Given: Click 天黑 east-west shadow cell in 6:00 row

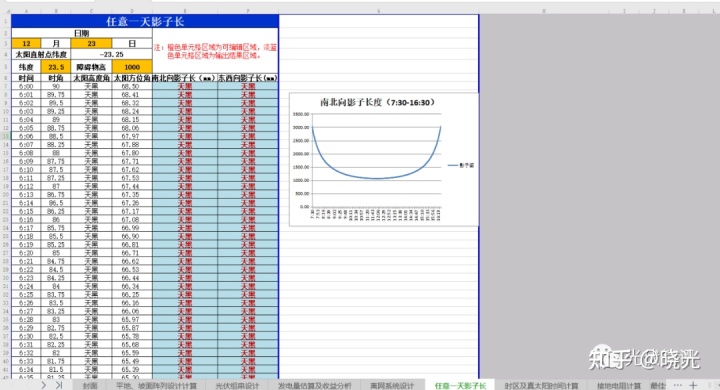Looking at the screenshot, I should pos(248,86).
